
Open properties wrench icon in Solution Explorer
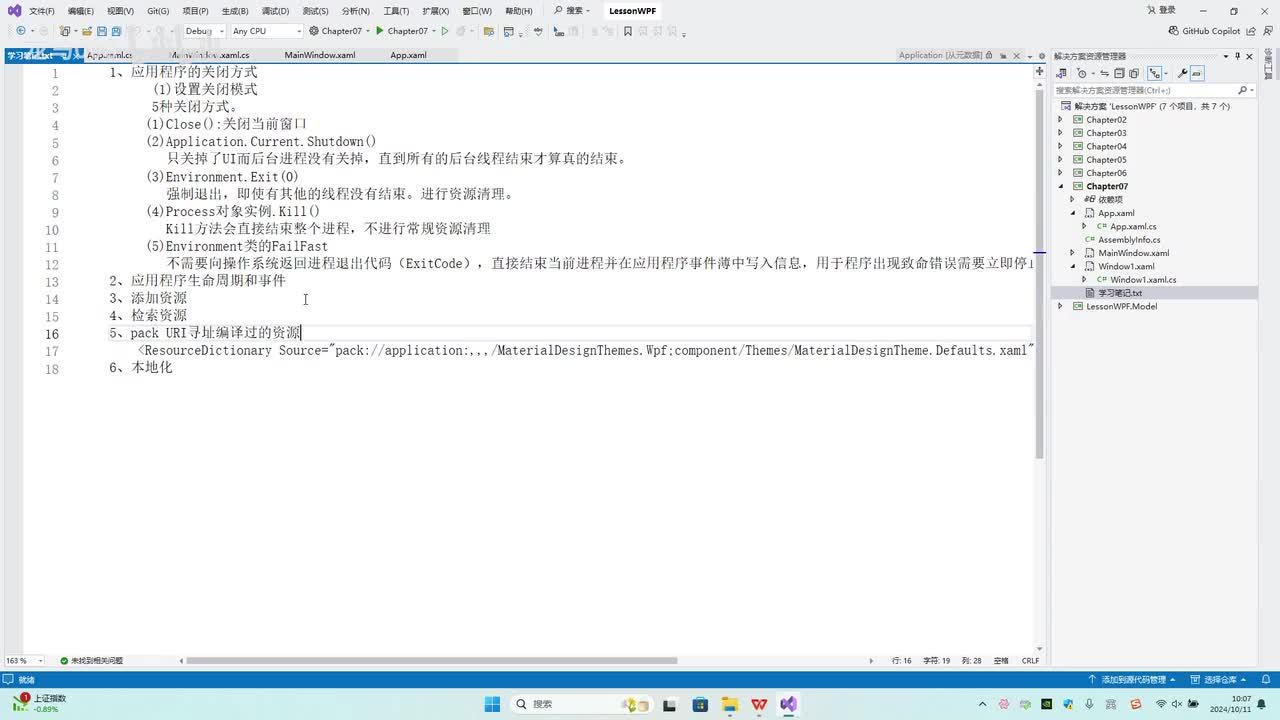pos(1182,73)
